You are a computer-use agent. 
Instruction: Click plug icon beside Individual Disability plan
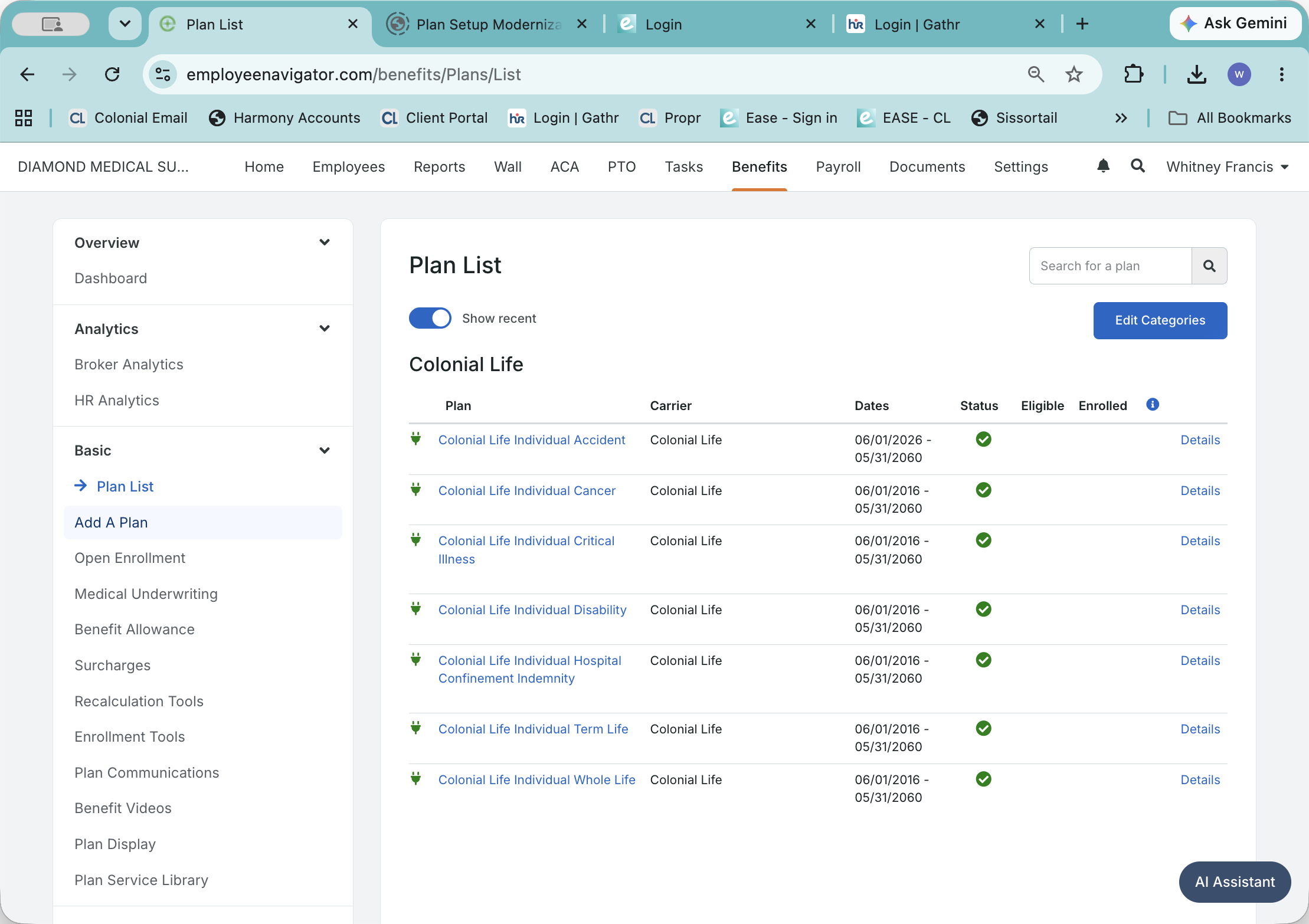[416, 608]
